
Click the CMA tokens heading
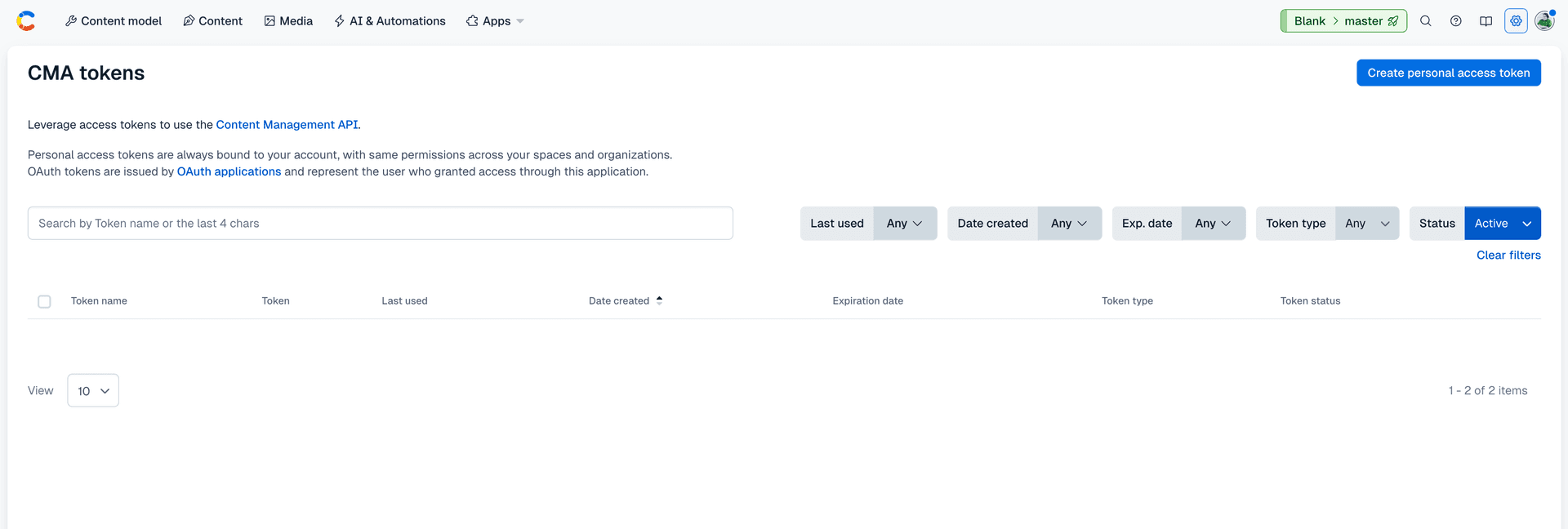point(86,73)
